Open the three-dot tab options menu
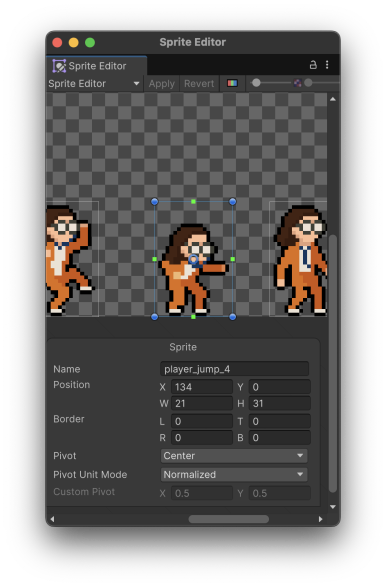This screenshot has width=386, height=587. 327,65
